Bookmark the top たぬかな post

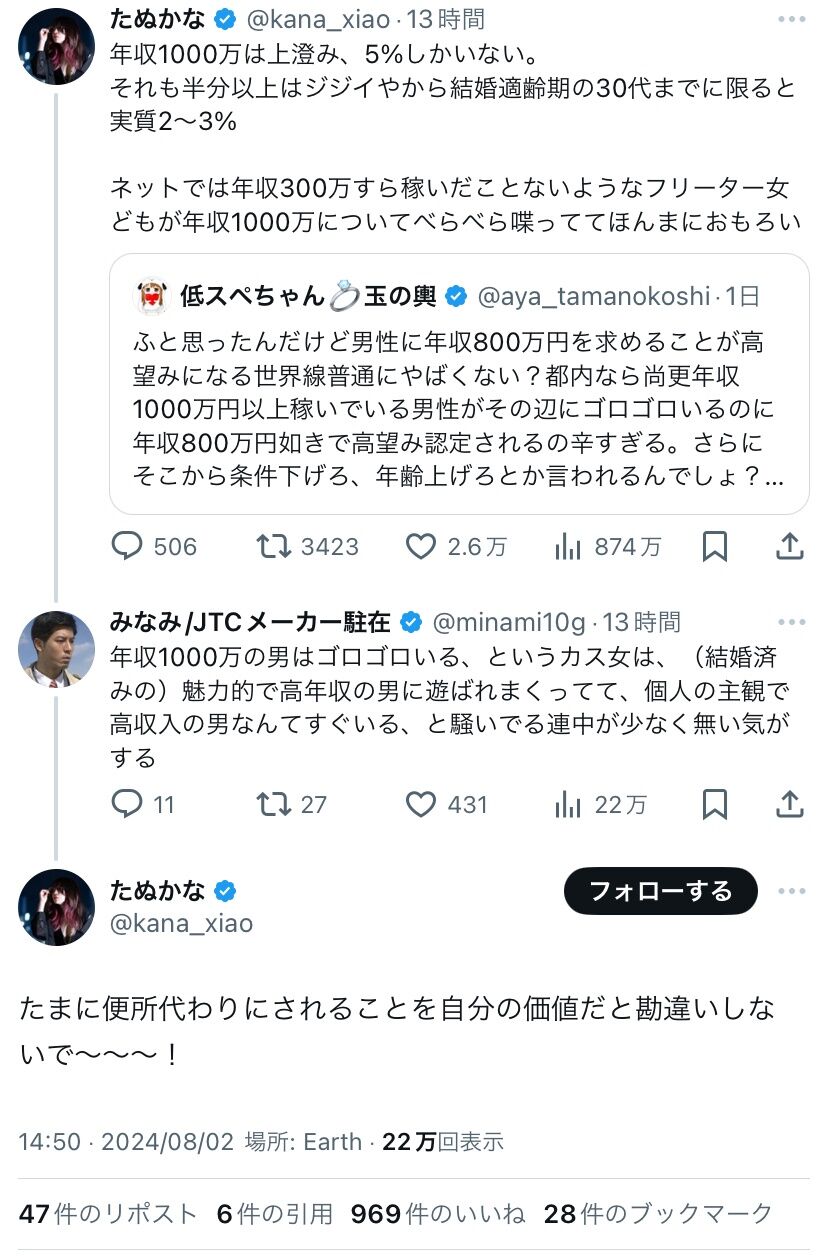[x=714, y=546]
